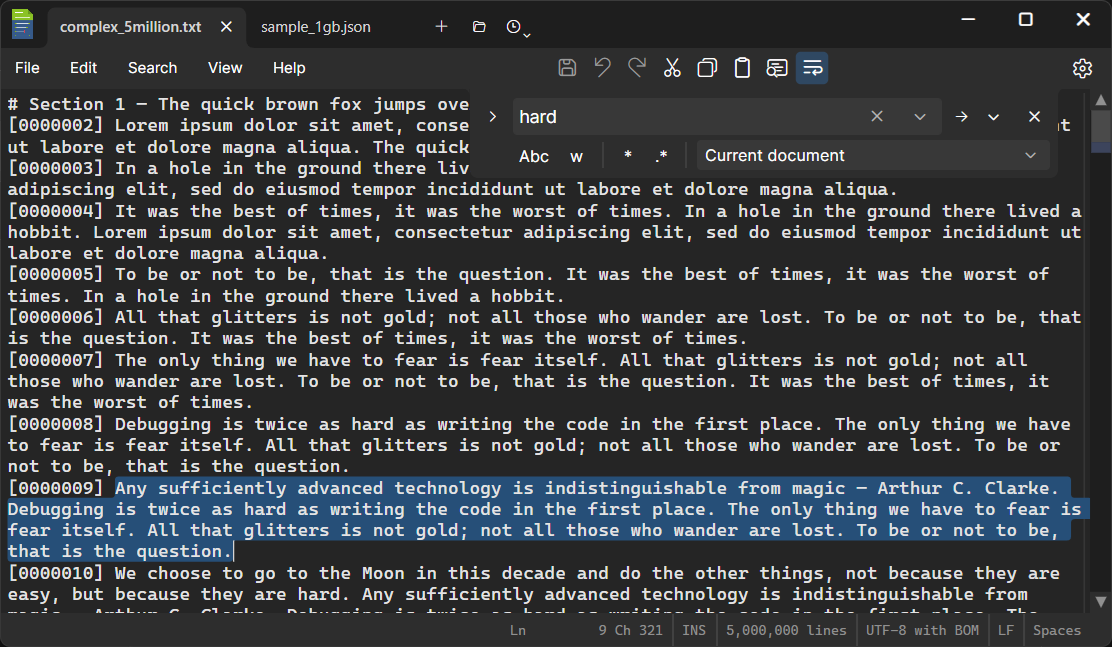Redo the last change
The height and width of the screenshot is (647, 1112).
(x=636, y=67)
